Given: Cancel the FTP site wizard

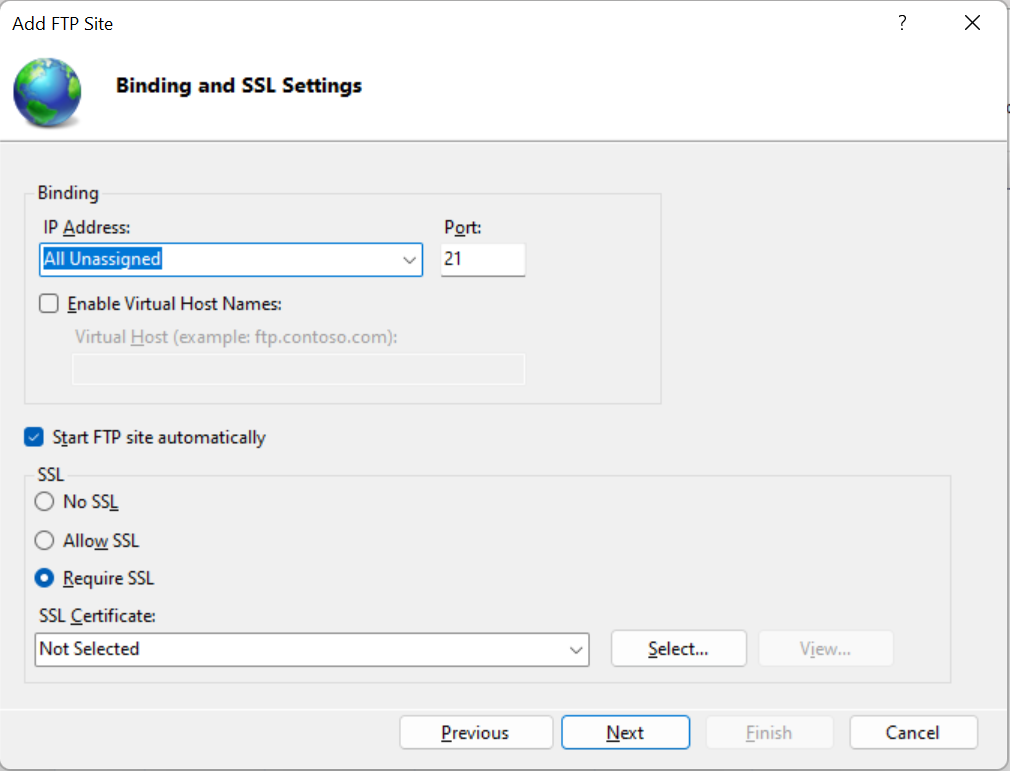Looking at the screenshot, I should point(913,733).
